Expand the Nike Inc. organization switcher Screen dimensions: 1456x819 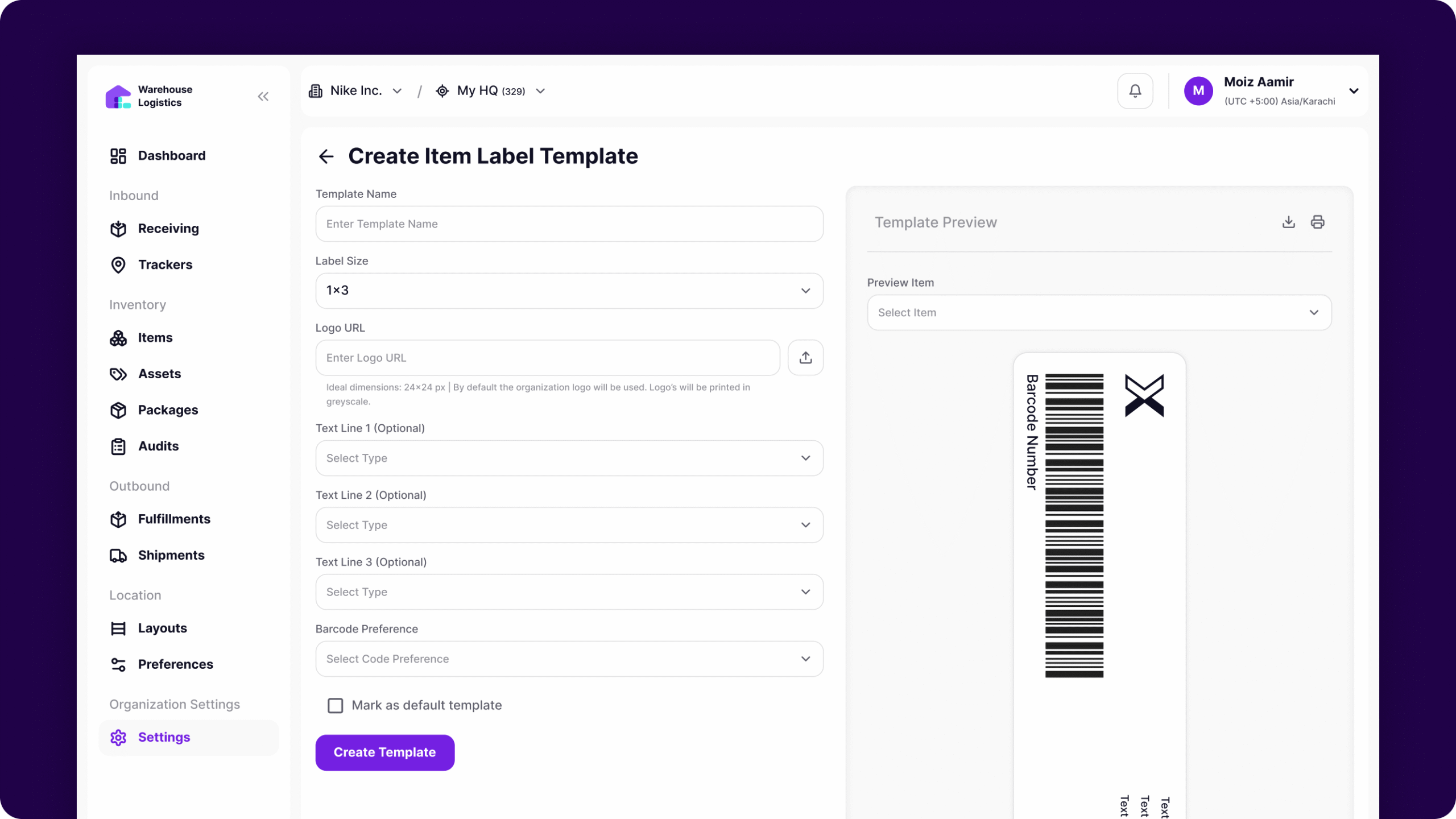[x=356, y=91]
